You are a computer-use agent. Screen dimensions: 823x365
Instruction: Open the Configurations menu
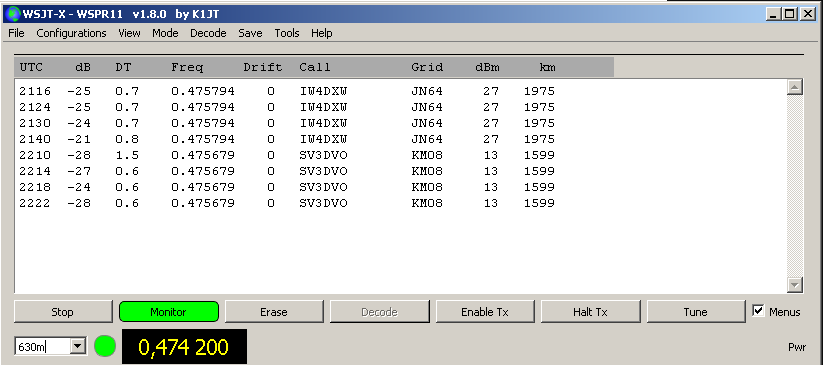point(71,33)
